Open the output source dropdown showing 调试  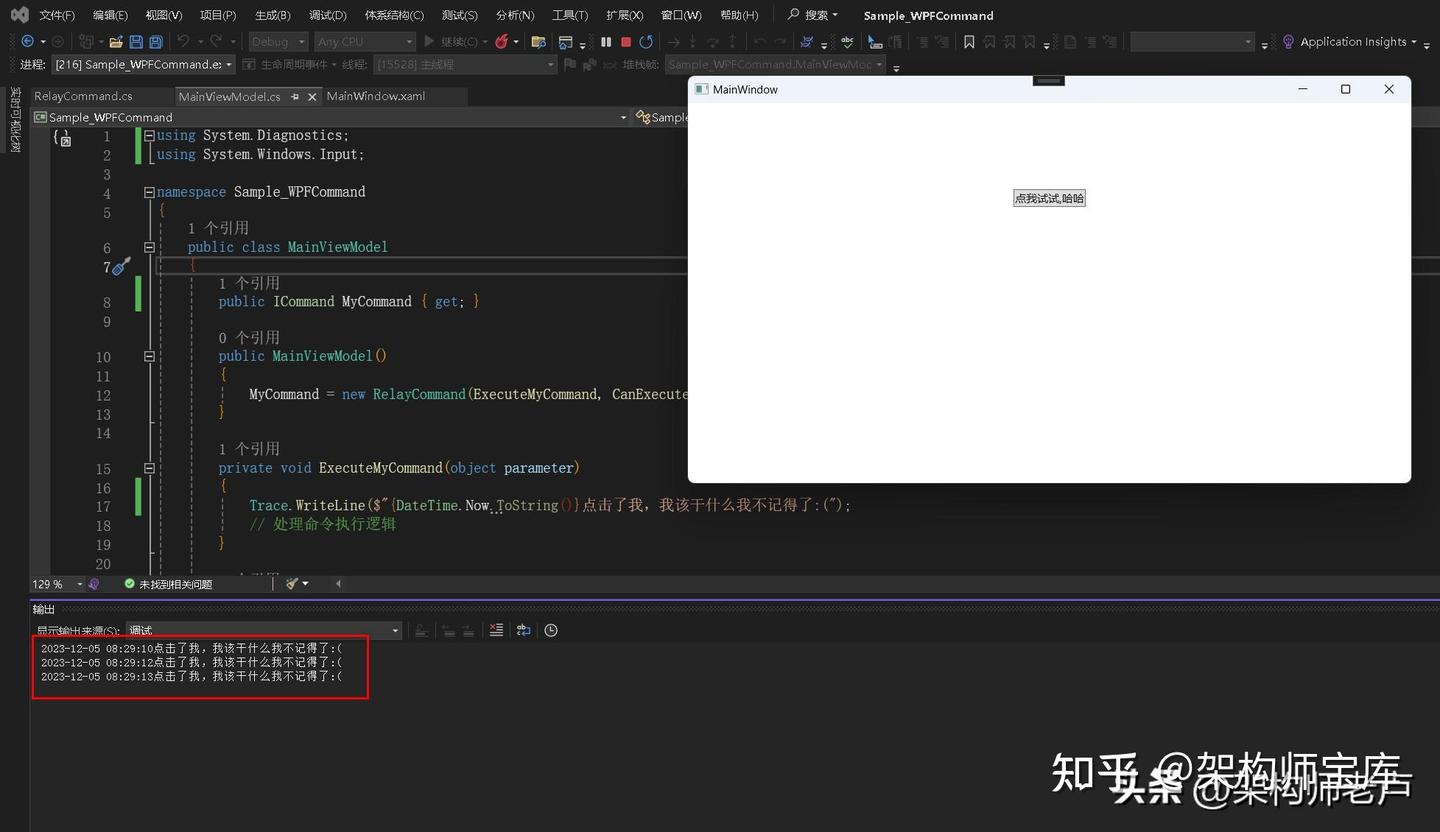(264, 630)
